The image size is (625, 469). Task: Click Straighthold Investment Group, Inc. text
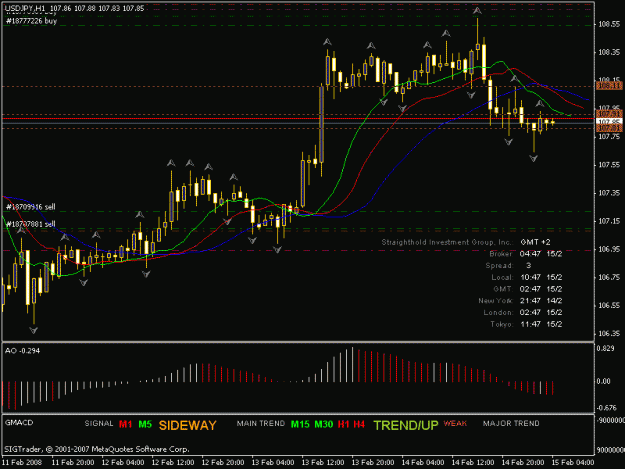click(x=447, y=242)
